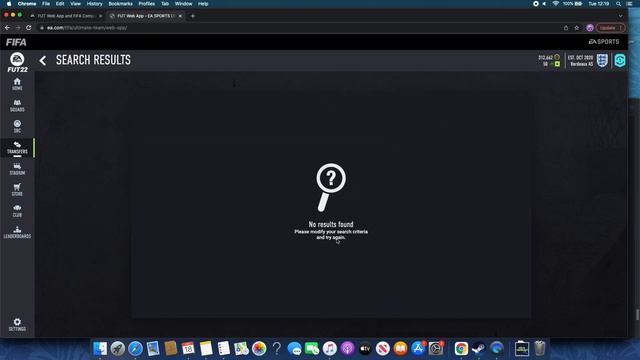Expand the tab search chevron
The image size is (640, 360).
point(620,16)
